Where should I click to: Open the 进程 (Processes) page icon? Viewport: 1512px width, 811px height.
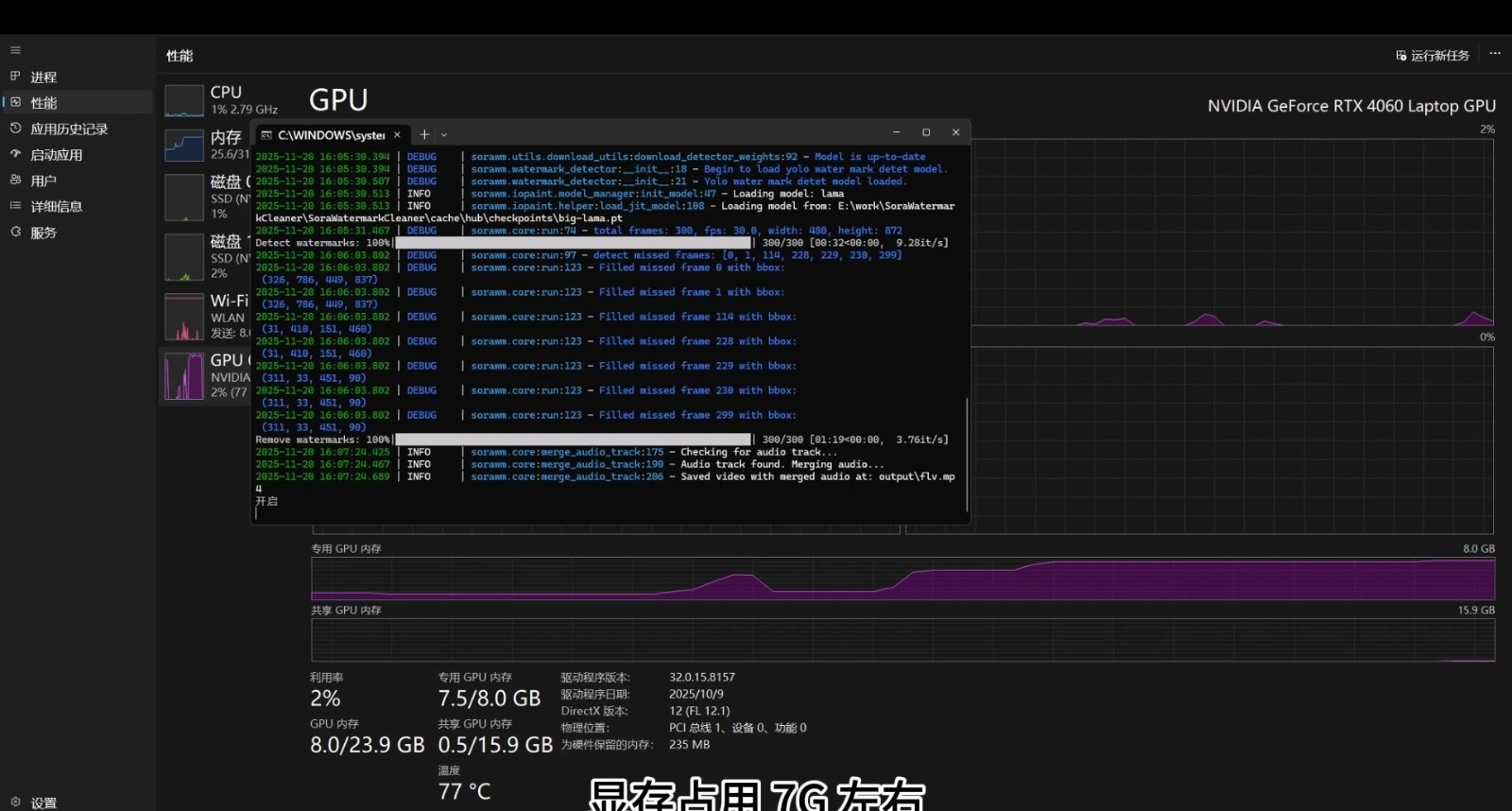point(15,77)
